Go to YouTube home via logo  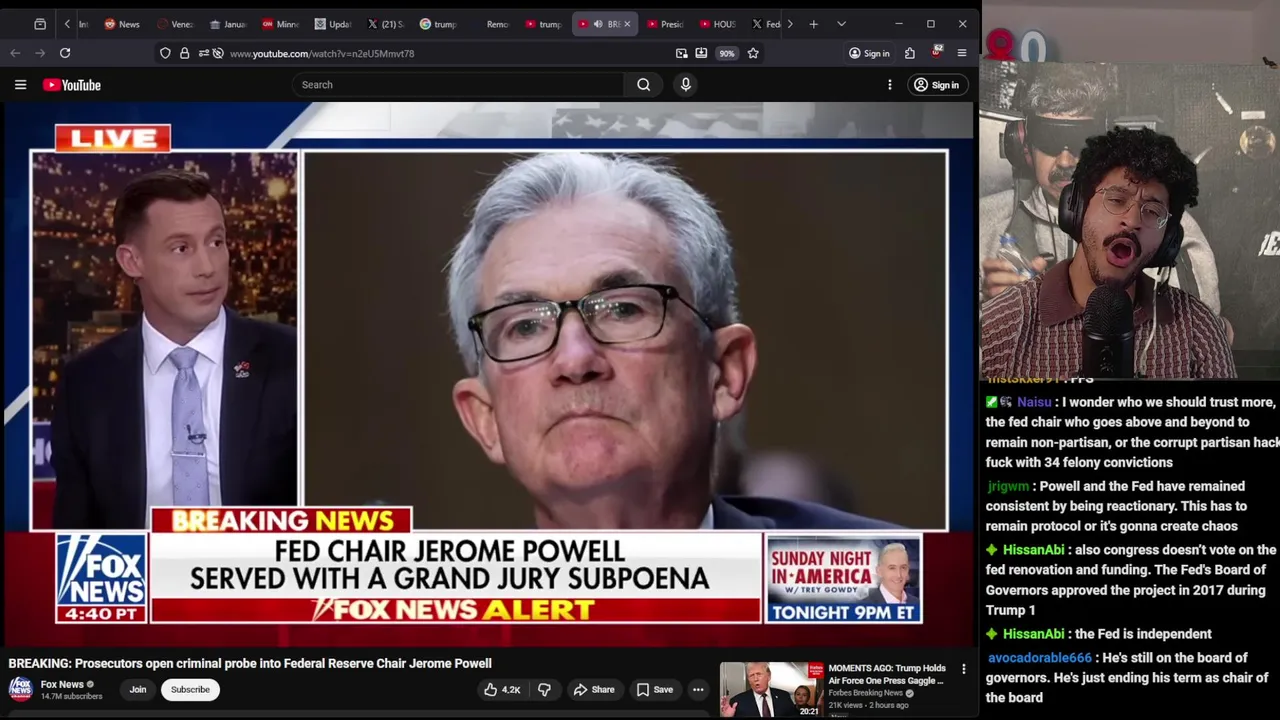pos(72,85)
